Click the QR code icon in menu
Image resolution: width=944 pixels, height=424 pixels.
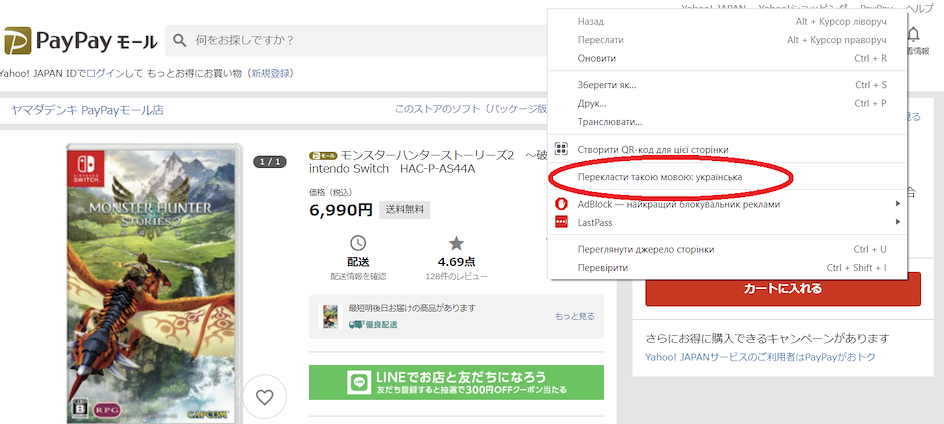[561, 149]
